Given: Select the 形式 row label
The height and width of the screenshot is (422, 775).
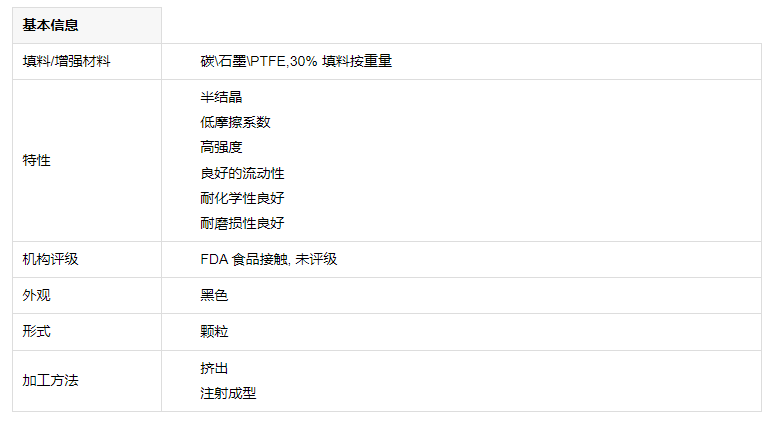Looking at the screenshot, I should (x=37, y=331).
